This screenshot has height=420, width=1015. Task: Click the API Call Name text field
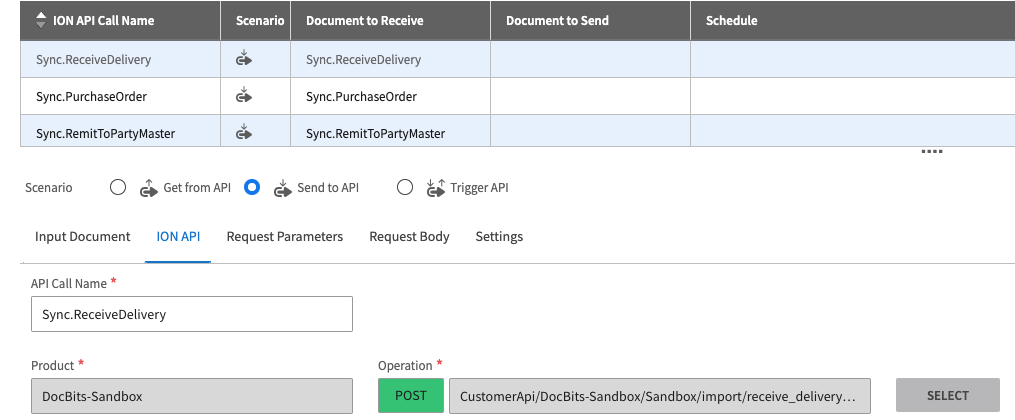(x=192, y=314)
